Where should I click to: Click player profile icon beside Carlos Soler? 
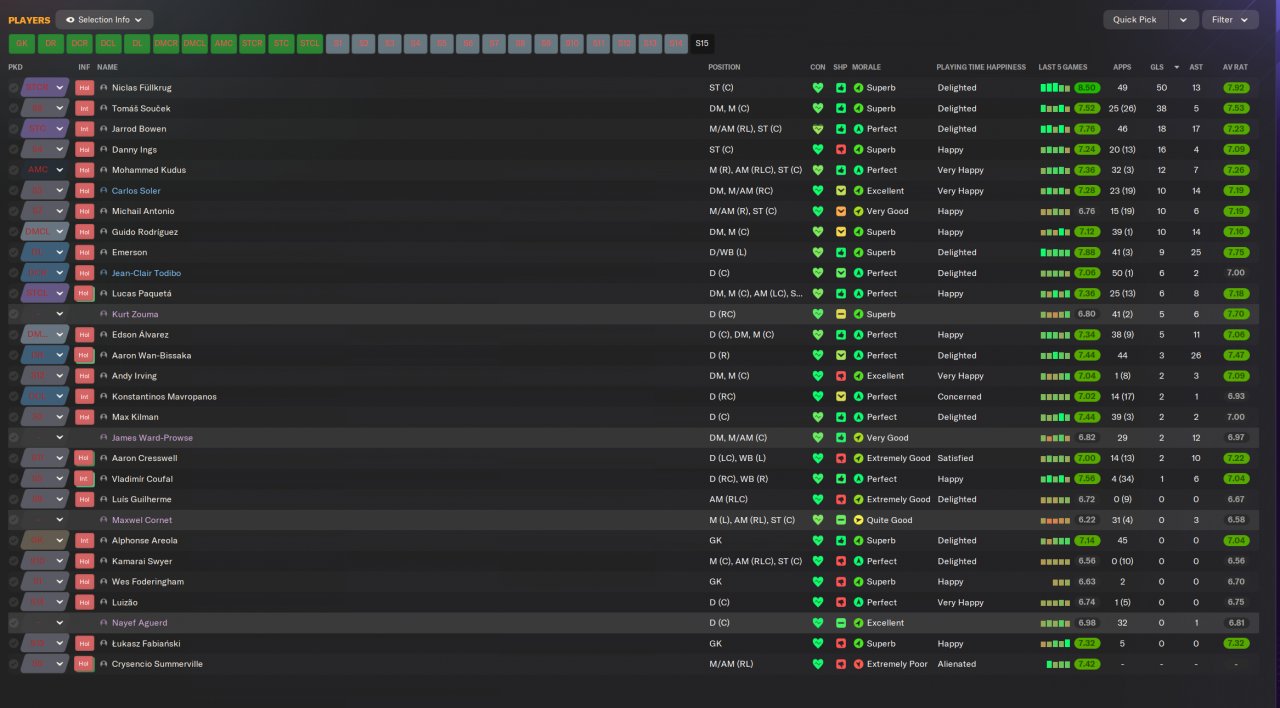[x=104, y=191]
